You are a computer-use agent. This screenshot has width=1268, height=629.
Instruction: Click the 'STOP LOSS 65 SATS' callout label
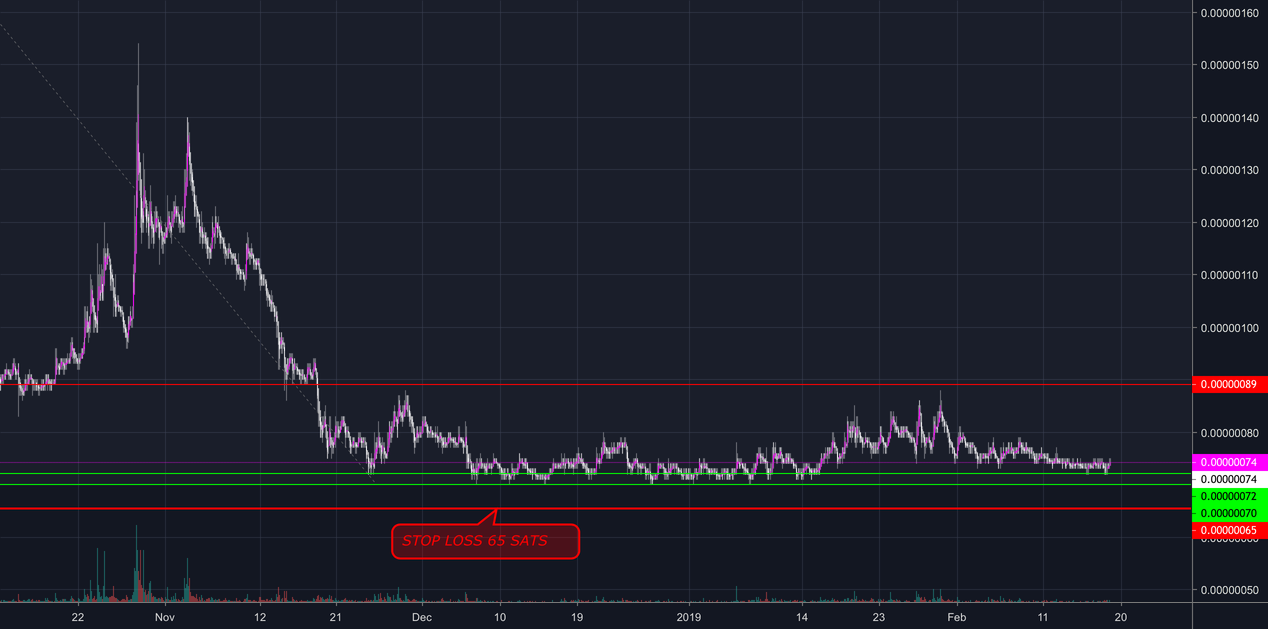(485, 541)
